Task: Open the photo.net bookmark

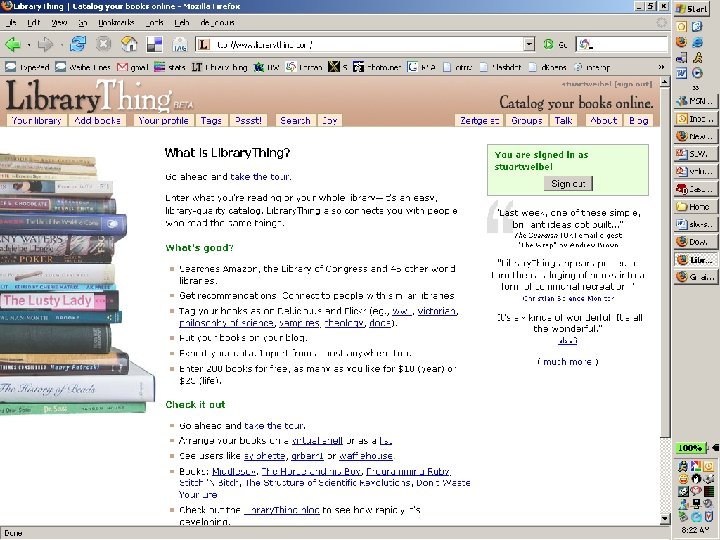Action: (x=377, y=67)
